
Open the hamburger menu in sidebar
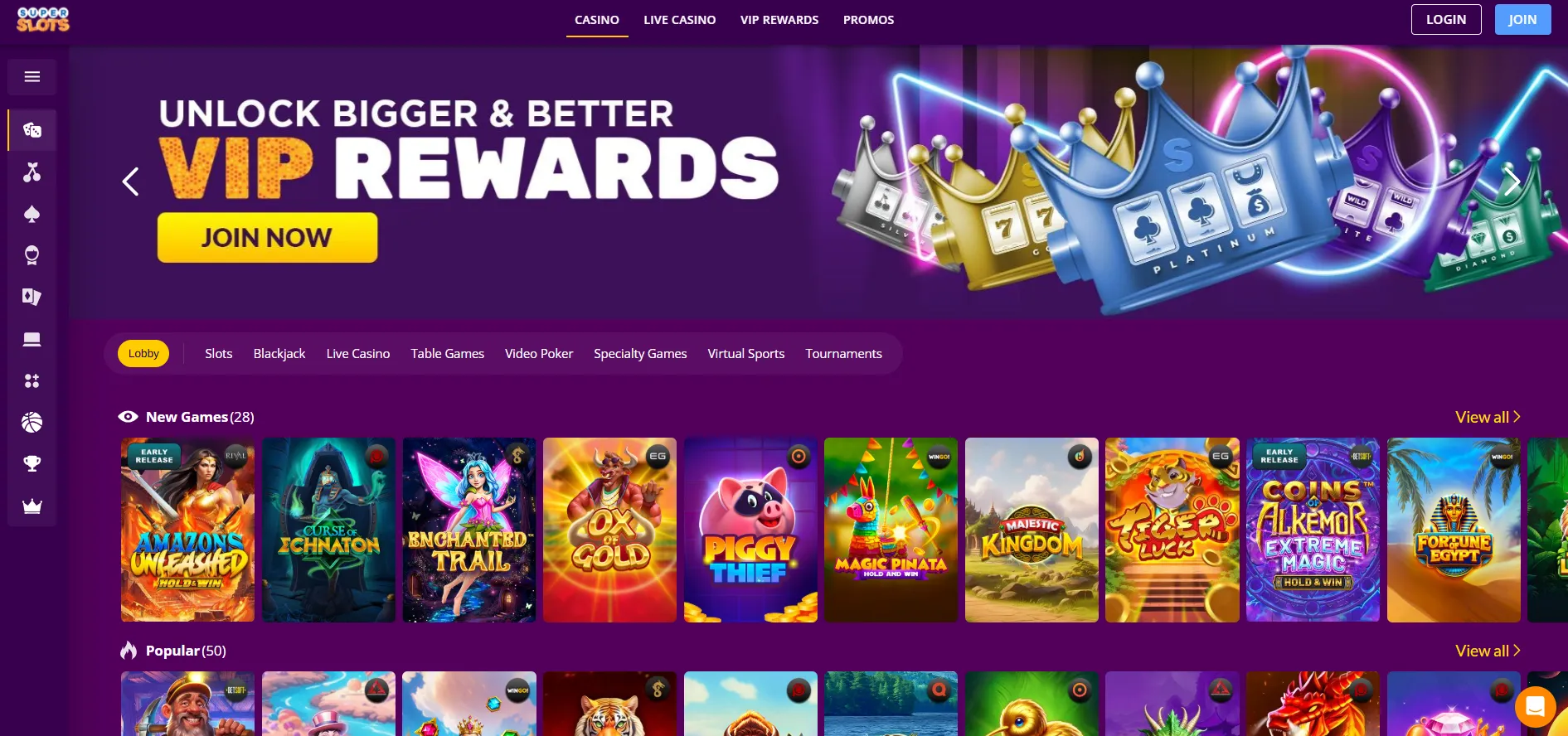pyautogui.click(x=32, y=77)
